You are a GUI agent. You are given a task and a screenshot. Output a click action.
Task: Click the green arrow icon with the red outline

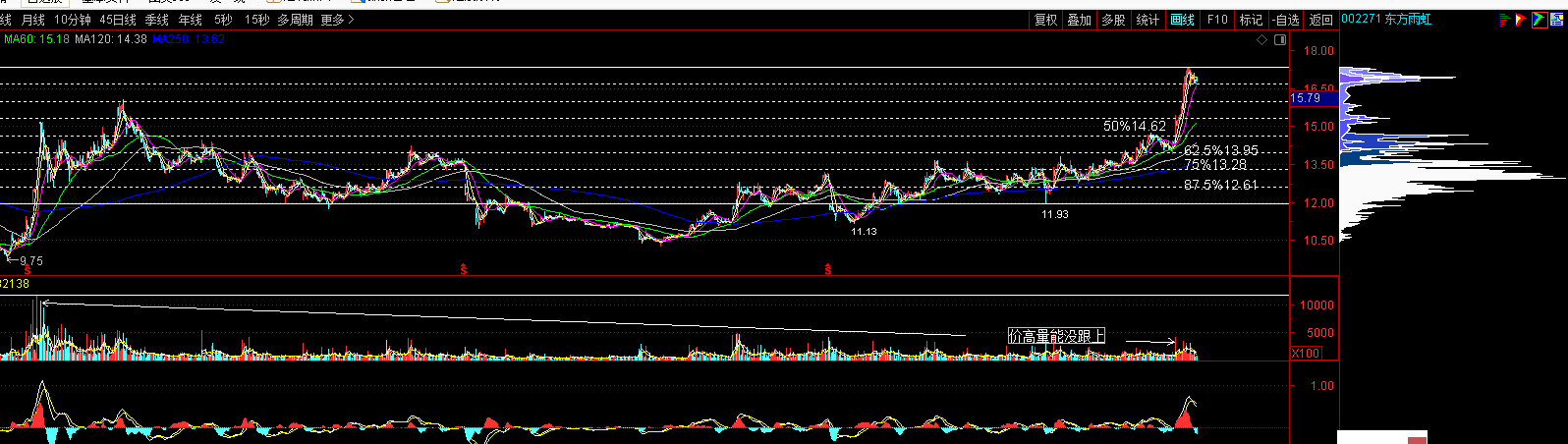[x=1539, y=20]
